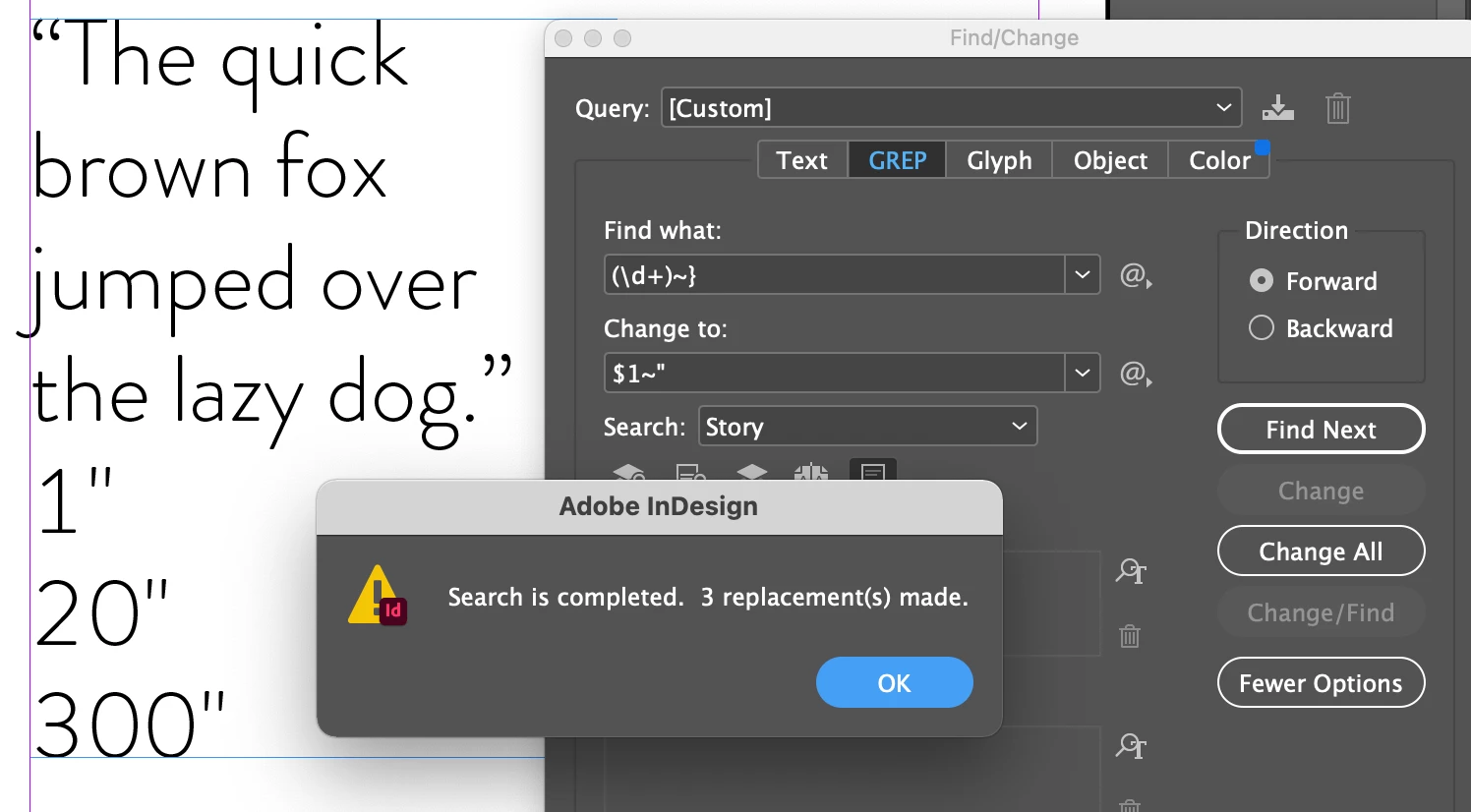Viewport: 1471px width, 812px height.
Task: Click the Save Query icon
Action: (1277, 107)
